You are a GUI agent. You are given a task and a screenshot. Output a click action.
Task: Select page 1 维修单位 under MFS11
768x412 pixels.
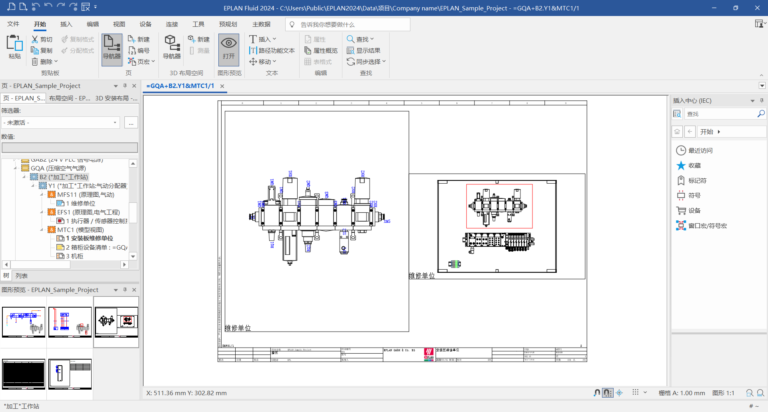pos(80,203)
